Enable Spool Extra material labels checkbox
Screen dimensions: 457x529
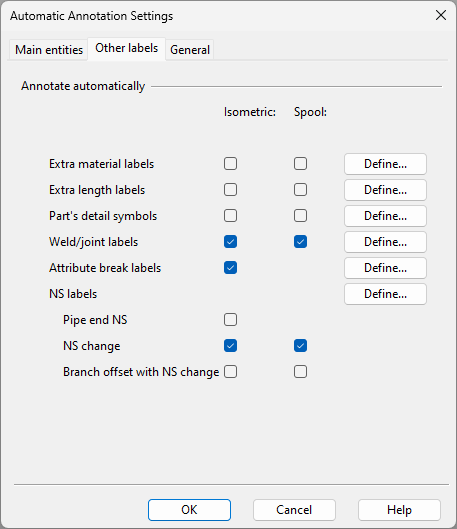click(300, 164)
